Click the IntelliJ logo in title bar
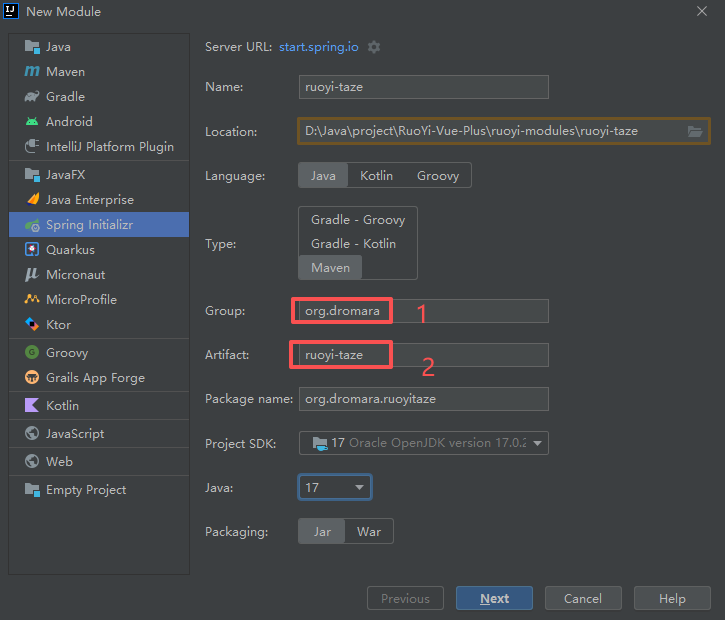 [11, 11]
